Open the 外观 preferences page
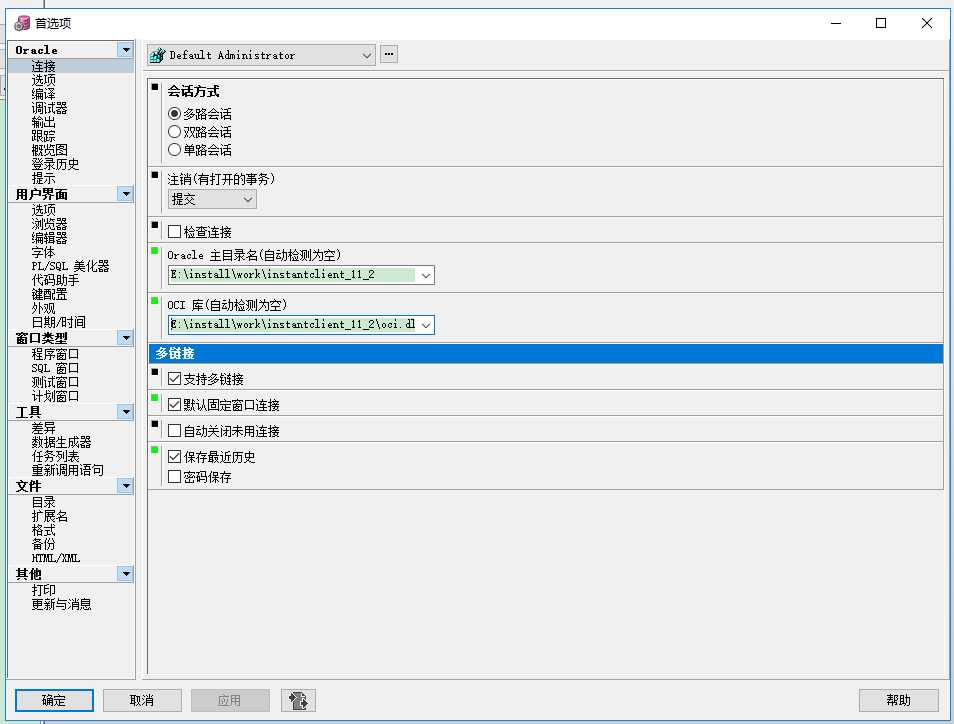 [x=43, y=308]
